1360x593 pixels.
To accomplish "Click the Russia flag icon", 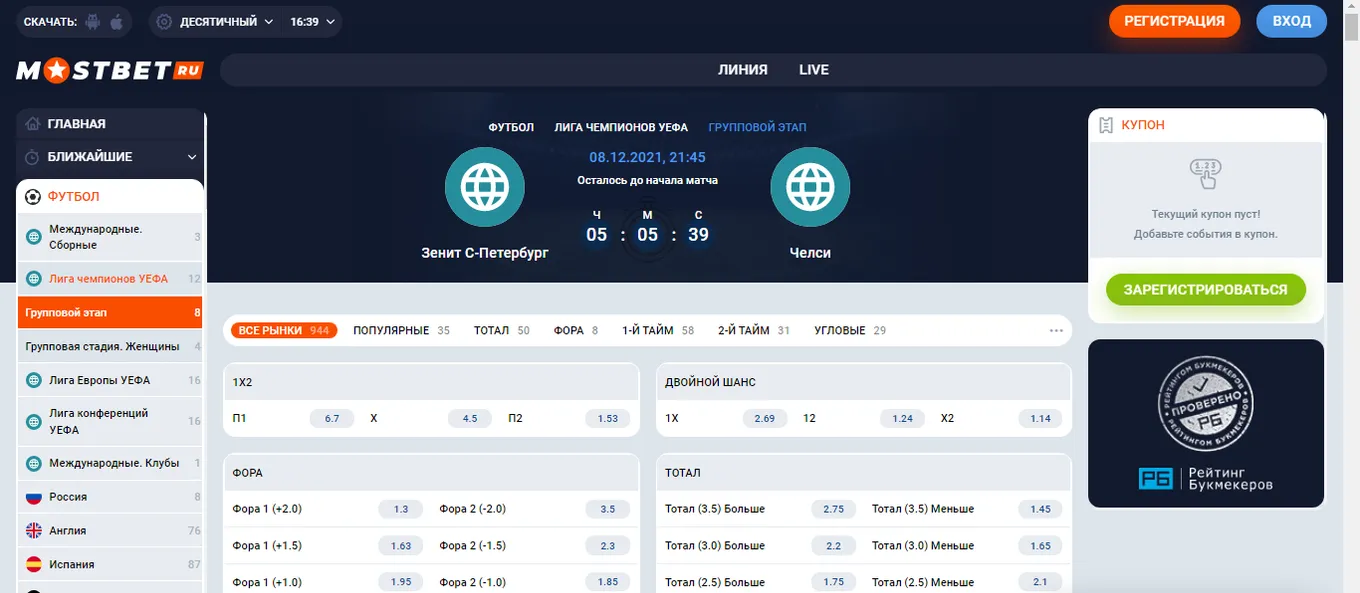I will pyautogui.click(x=33, y=497).
